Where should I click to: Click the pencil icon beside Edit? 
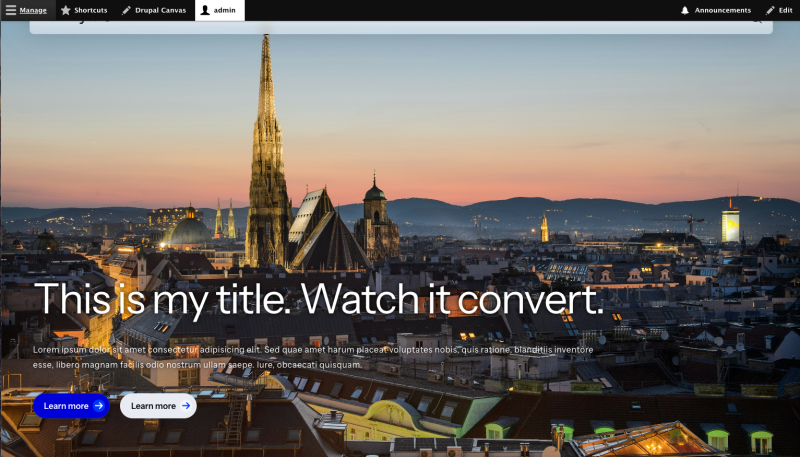(x=770, y=10)
